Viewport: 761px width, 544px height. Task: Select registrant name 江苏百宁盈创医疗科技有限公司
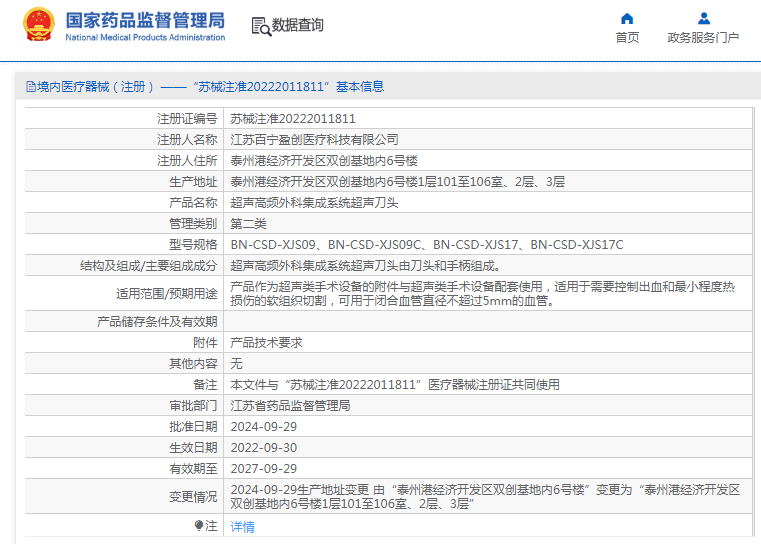[x=314, y=140]
